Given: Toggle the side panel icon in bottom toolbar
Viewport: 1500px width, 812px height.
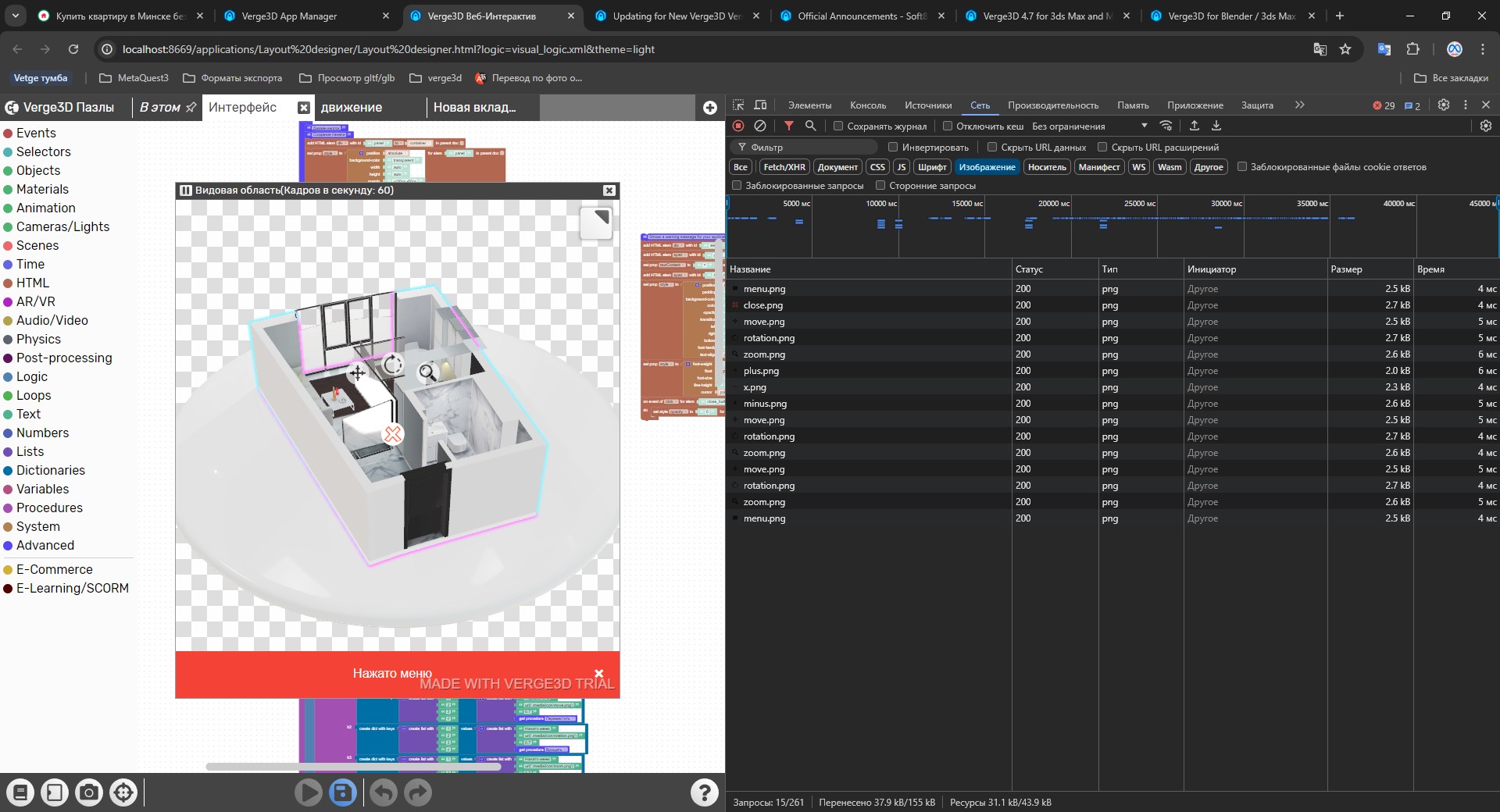Looking at the screenshot, I should [55, 792].
